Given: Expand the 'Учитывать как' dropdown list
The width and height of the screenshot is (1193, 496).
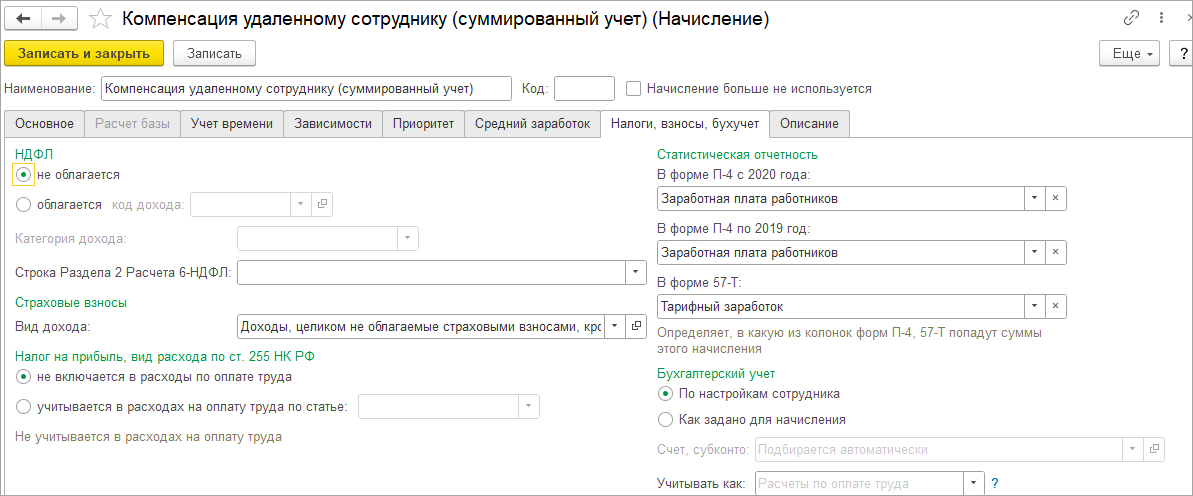Looking at the screenshot, I should pos(973,484).
